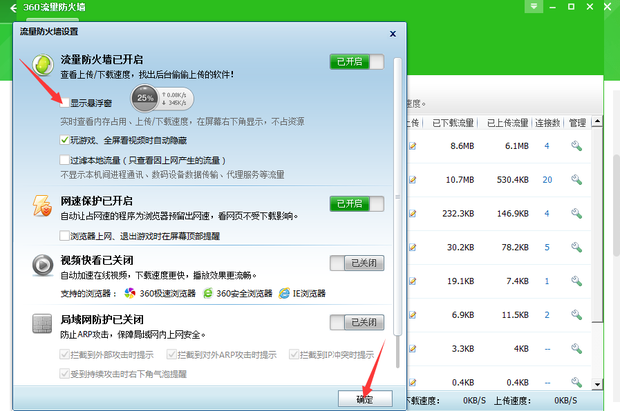
Task: Toggle the 流量防火墙 已开启 switch
Action: pos(357,62)
